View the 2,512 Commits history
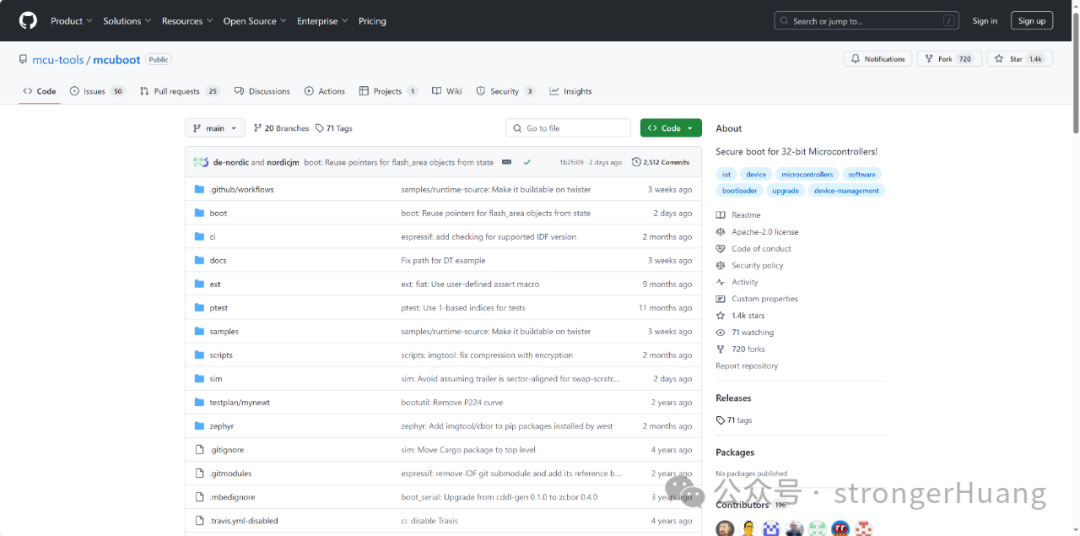This screenshot has width=1080, height=536. pos(661,163)
